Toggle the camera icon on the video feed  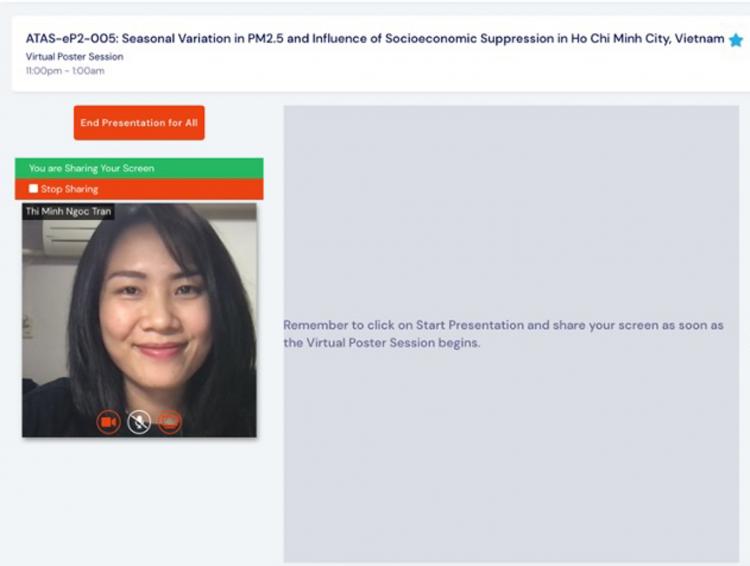pos(109,422)
